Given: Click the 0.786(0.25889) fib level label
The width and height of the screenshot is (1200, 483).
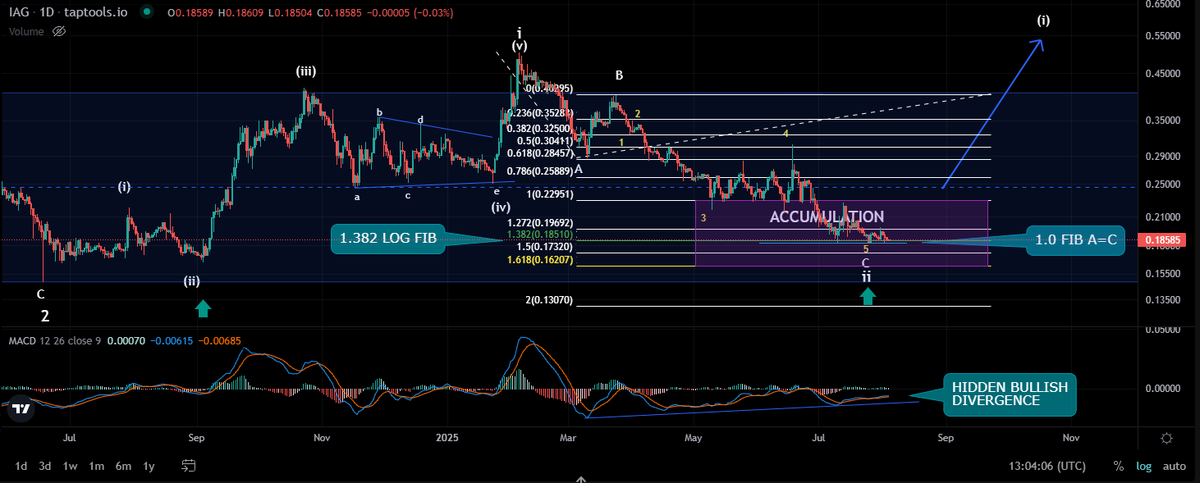Looking at the screenshot, I should (540, 171).
